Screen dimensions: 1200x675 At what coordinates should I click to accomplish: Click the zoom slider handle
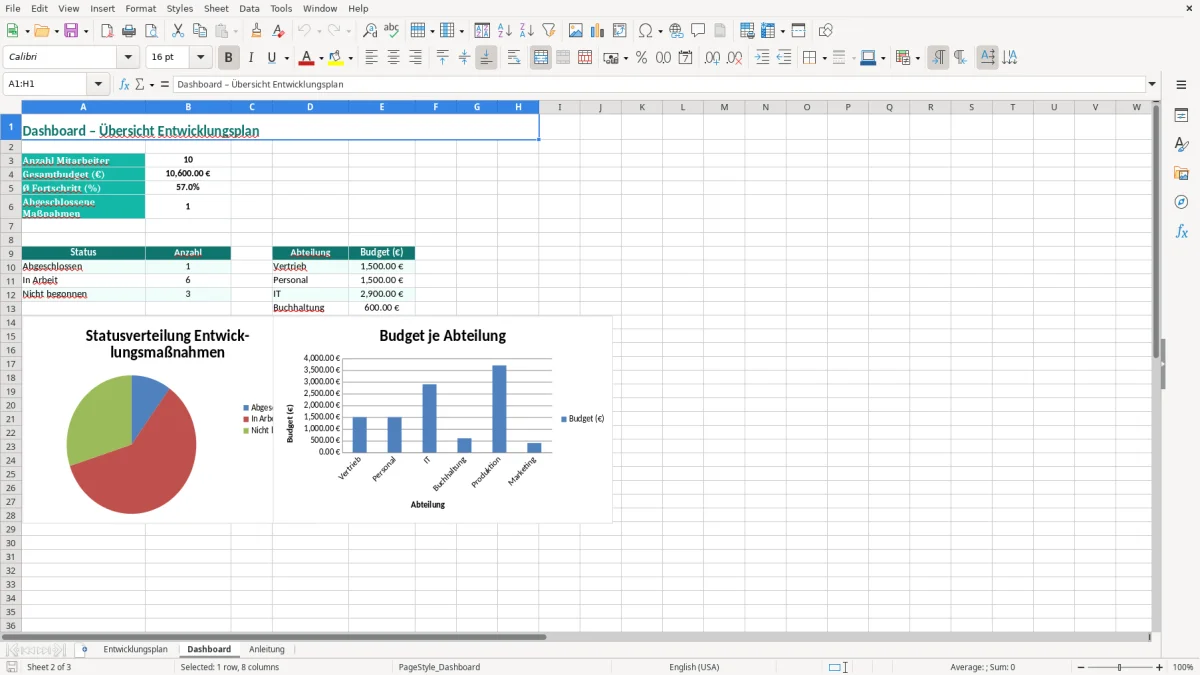click(x=1120, y=667)
